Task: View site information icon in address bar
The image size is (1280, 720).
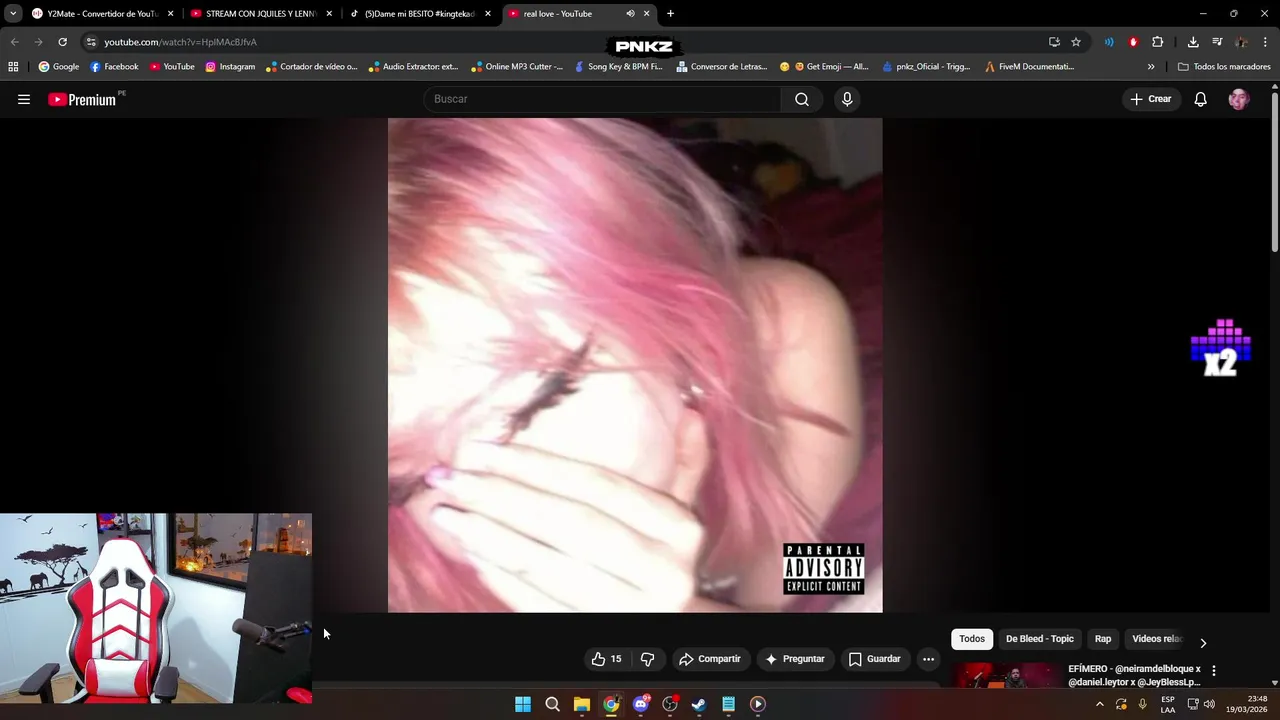Action: [91, 42]
